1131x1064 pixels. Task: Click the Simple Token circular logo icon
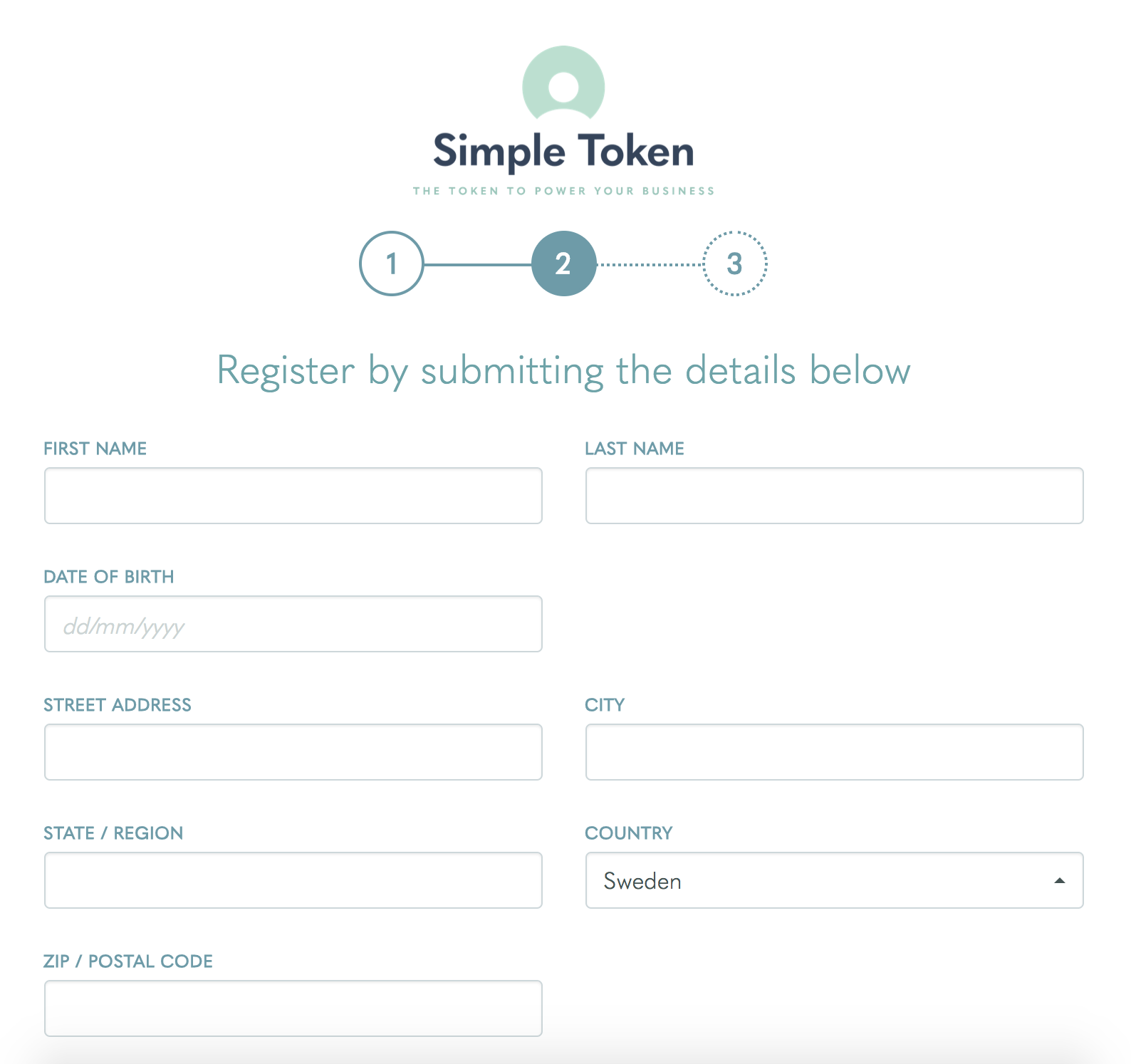click(x=563, y=85)
